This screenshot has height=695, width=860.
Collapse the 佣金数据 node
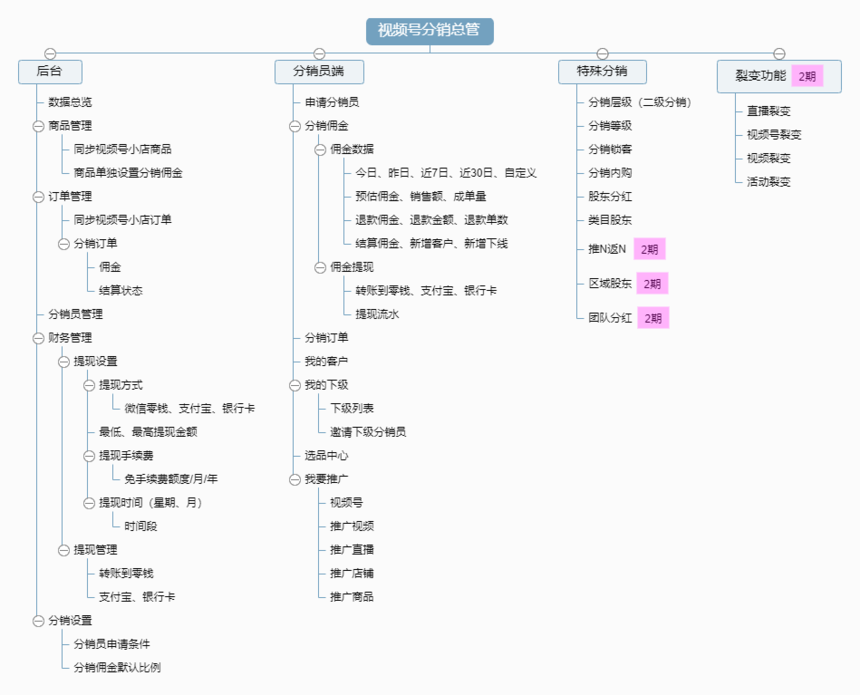[320, 150]
